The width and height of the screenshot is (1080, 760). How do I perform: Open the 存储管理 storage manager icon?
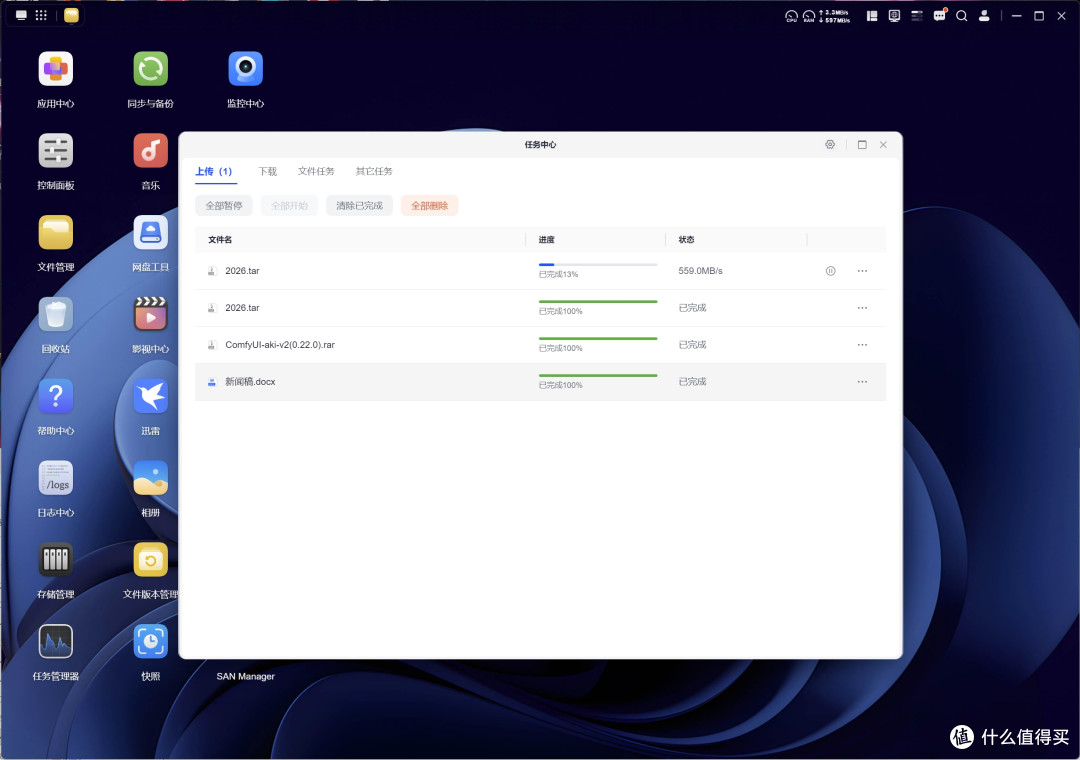tap(56, 560)
